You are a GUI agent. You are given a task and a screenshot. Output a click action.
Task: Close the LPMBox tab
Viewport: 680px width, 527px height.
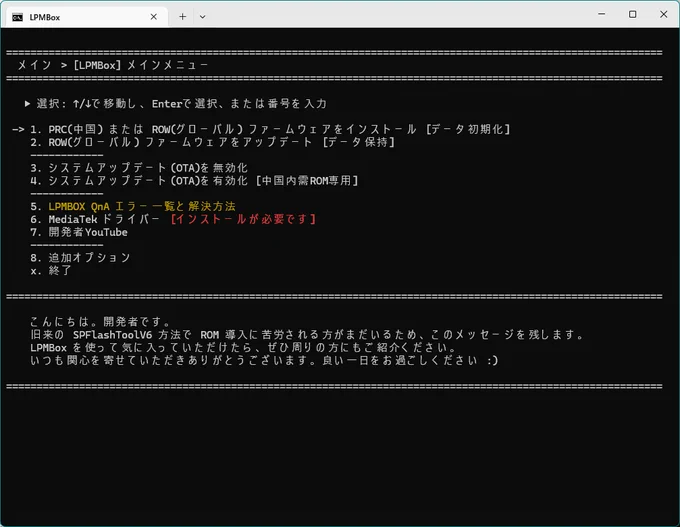[154, 17]
